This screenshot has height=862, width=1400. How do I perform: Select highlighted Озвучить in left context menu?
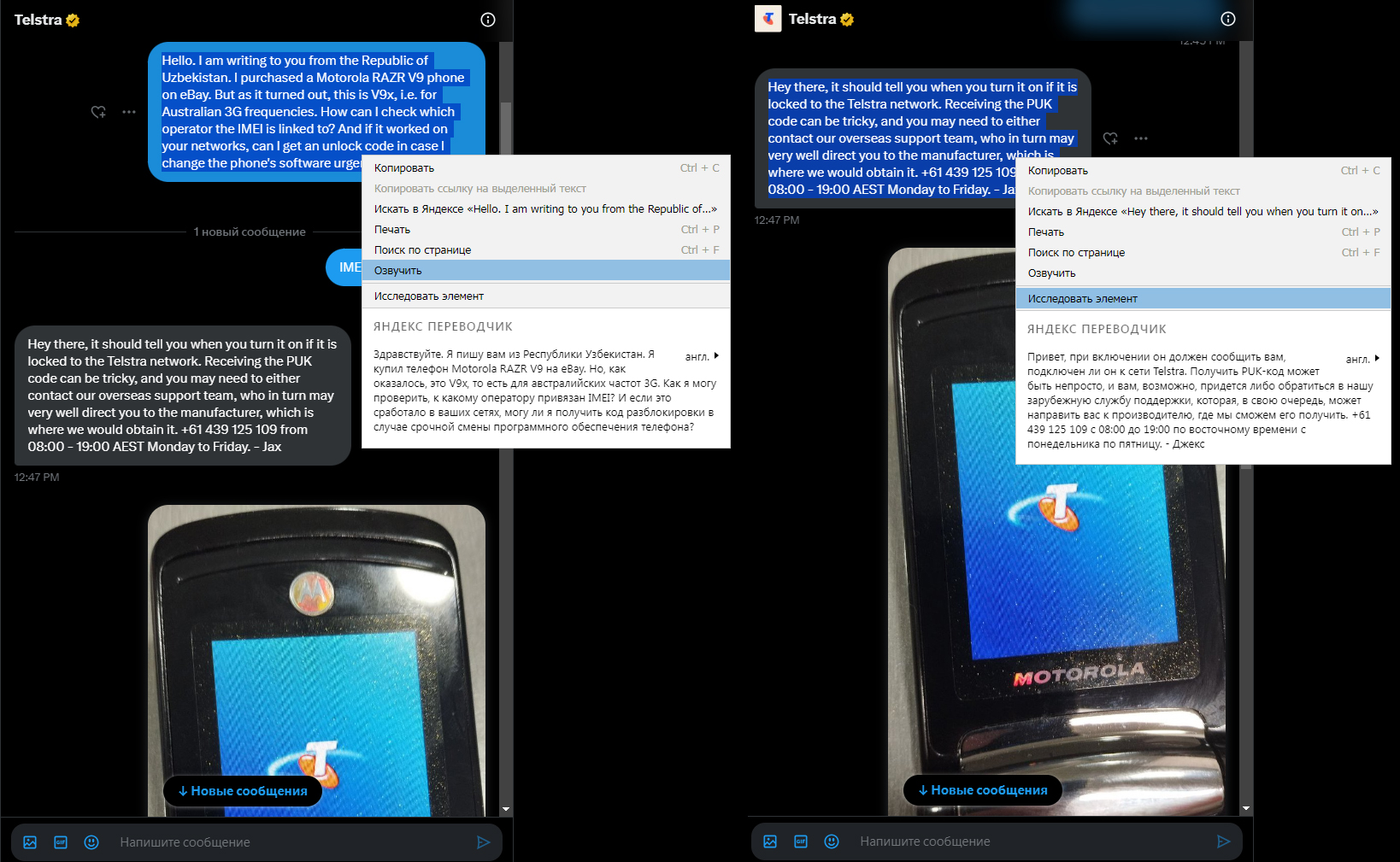pyautogui.click(x=546, y=271)
